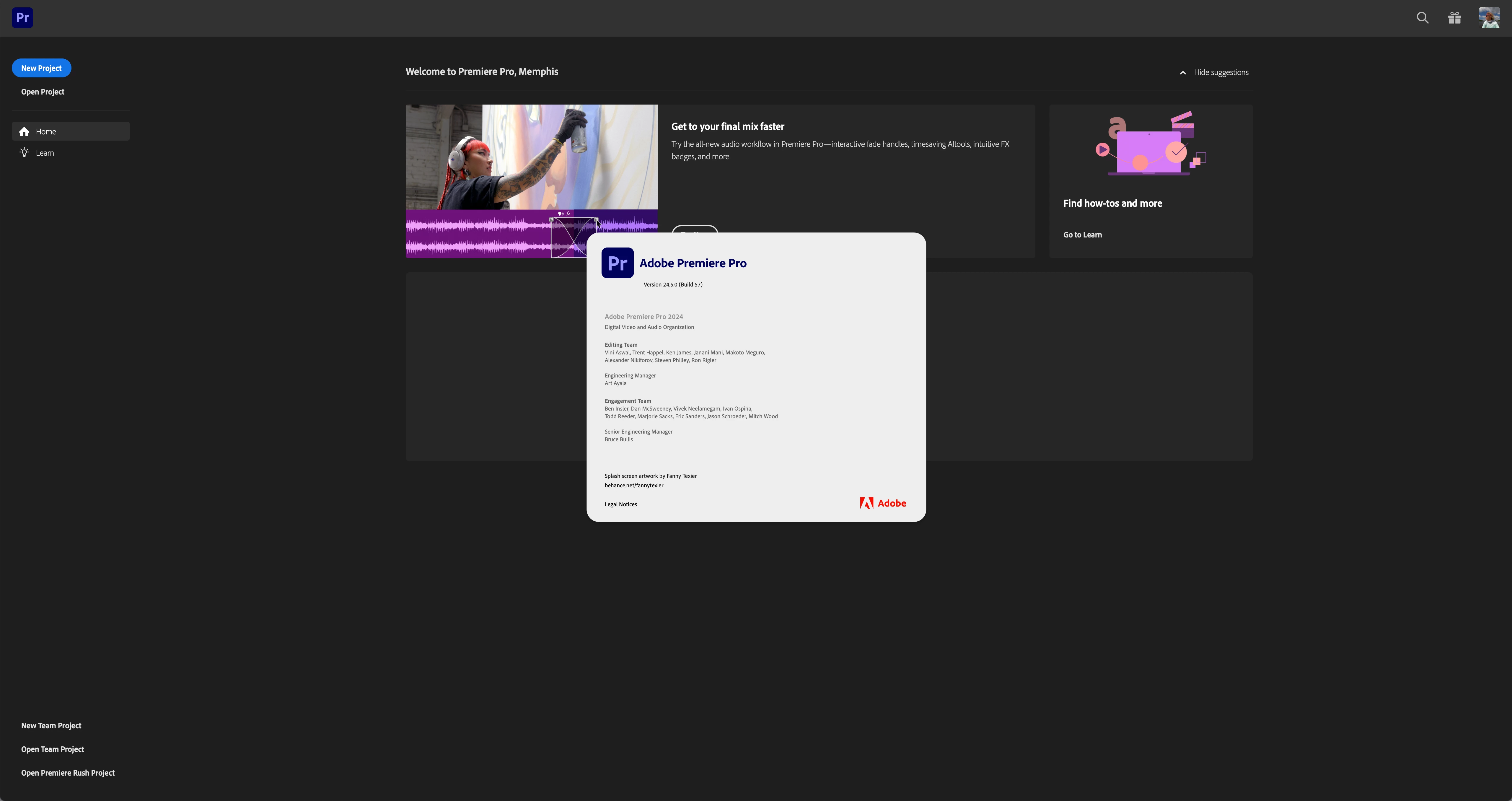The width and height of the screenshot is (1512, 801).
Task: Click Open Project
Action: coord(43,92)
